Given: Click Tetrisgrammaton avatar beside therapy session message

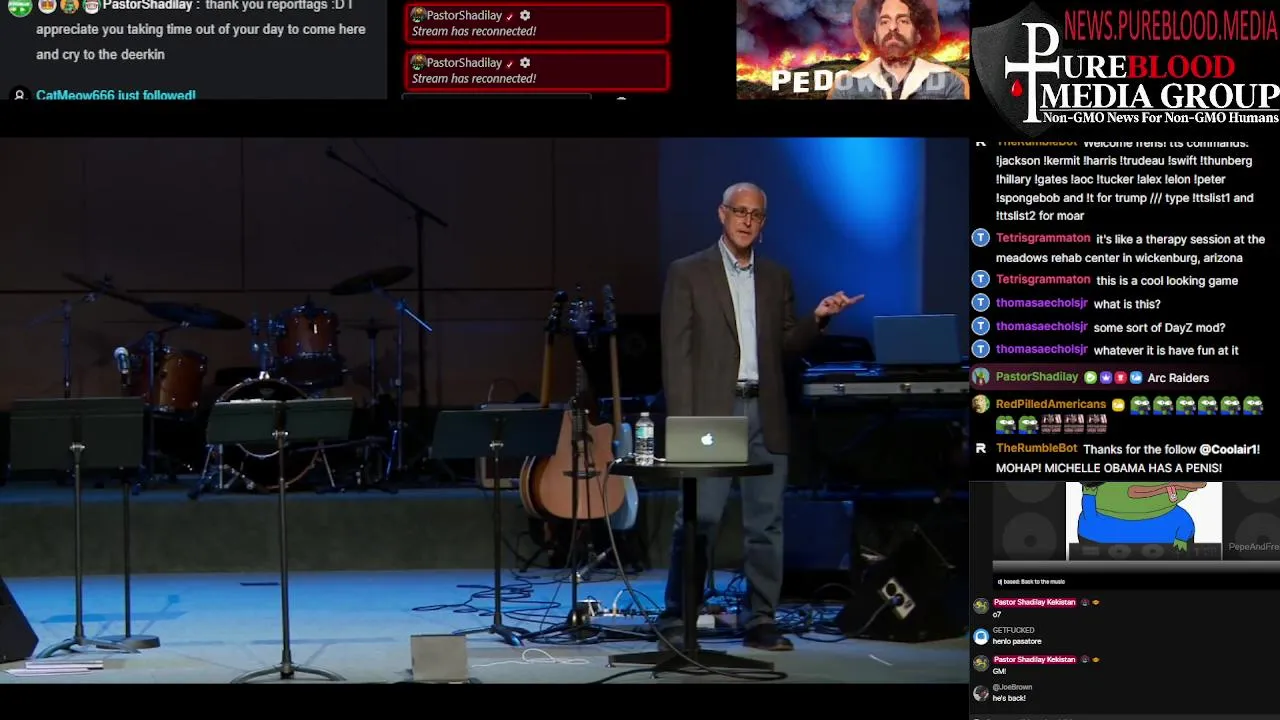Looking at the screenshot, I should (981, 238).
